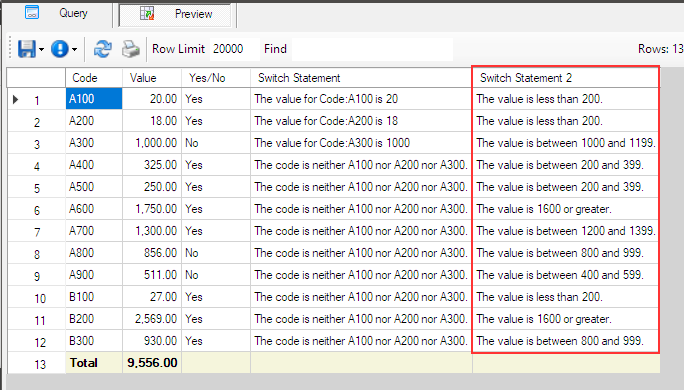The height and width of the screenshot is (390, 684).
Task: Click the row 1 selector arrow
Action: (16, 99)
